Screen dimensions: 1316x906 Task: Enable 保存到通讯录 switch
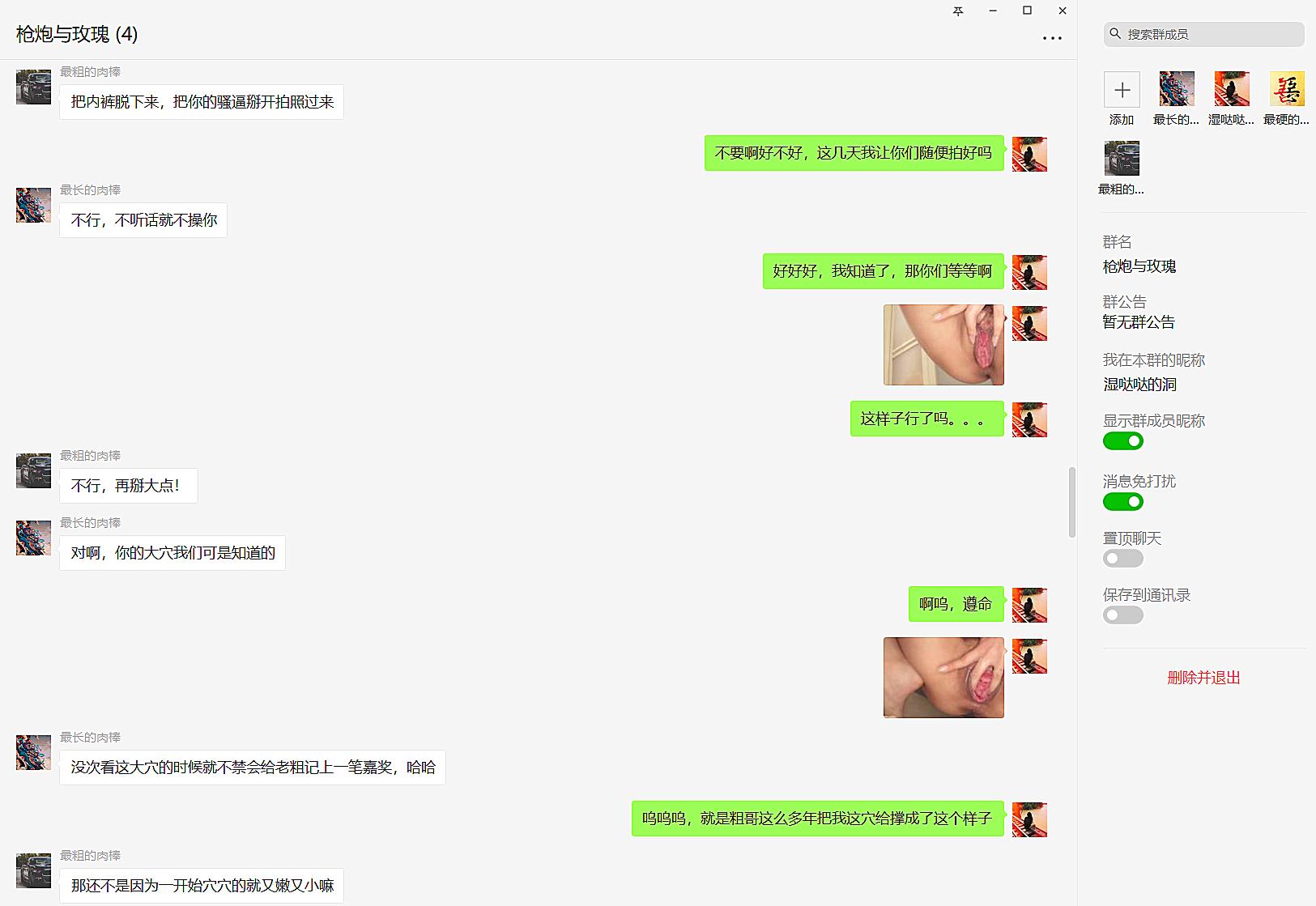pyautogui.click(x=1123, y=615)
